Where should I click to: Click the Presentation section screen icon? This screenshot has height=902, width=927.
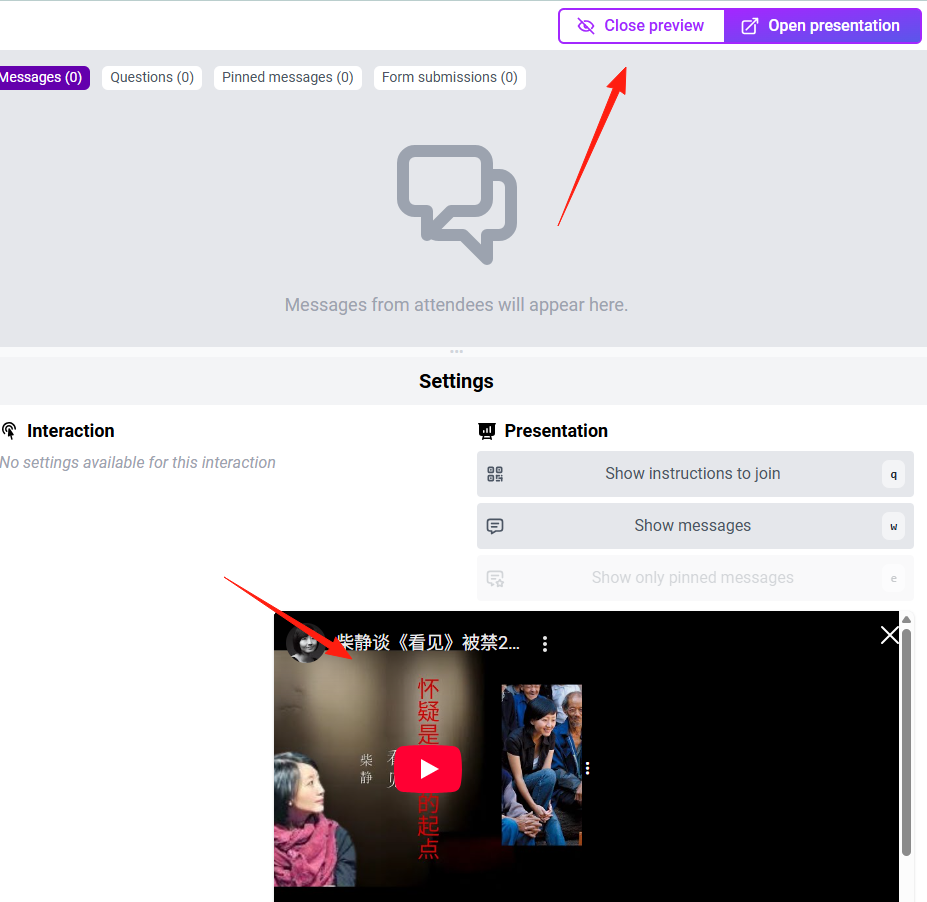pos(487,431)
